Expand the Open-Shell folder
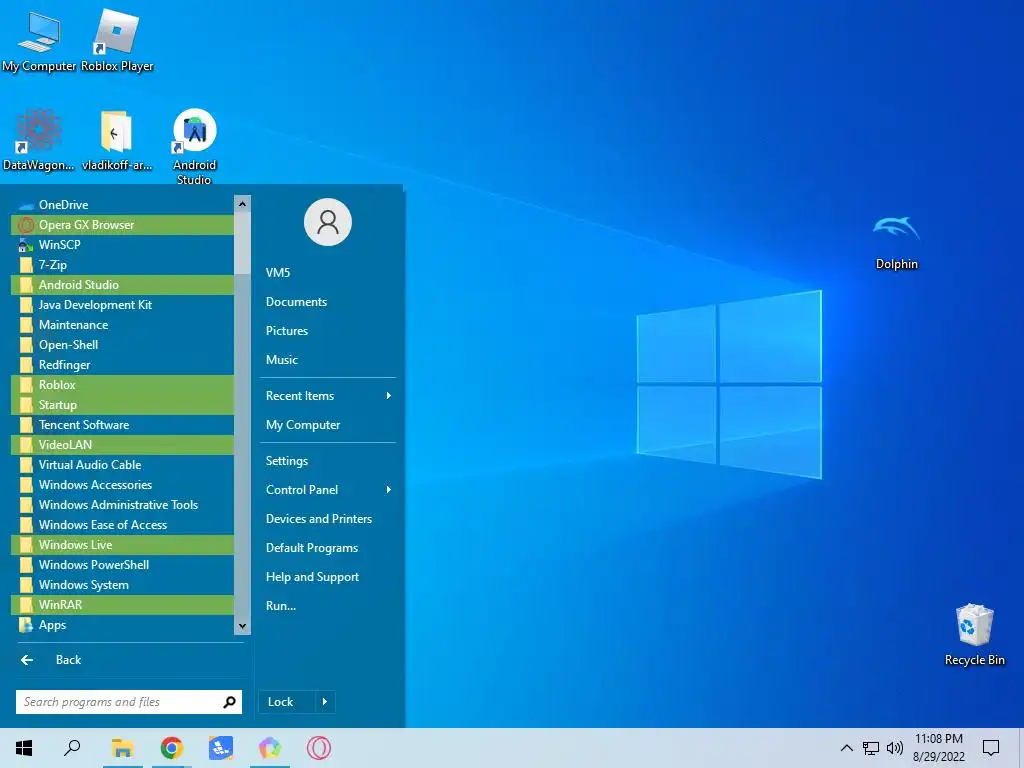The height and width of the screenshot is (768, 1024). 123,345
